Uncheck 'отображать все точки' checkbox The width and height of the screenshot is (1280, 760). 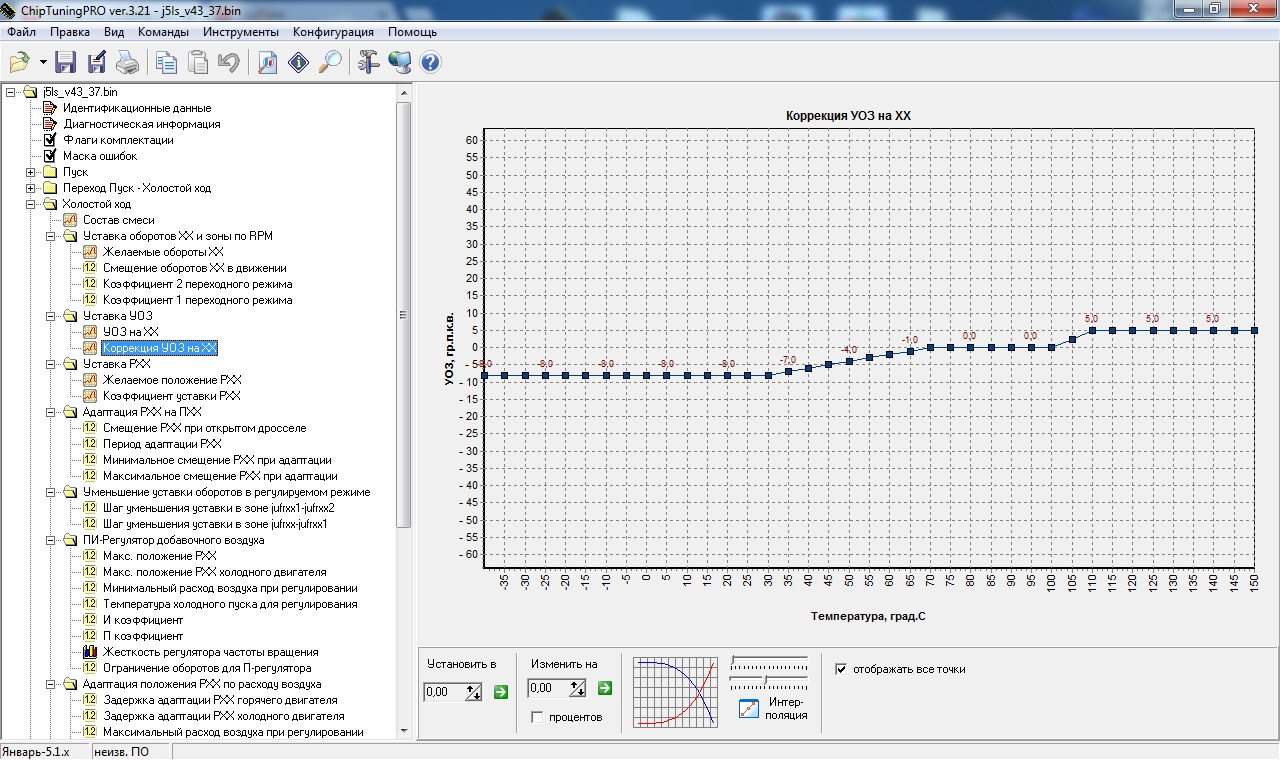tap(841, 669)
